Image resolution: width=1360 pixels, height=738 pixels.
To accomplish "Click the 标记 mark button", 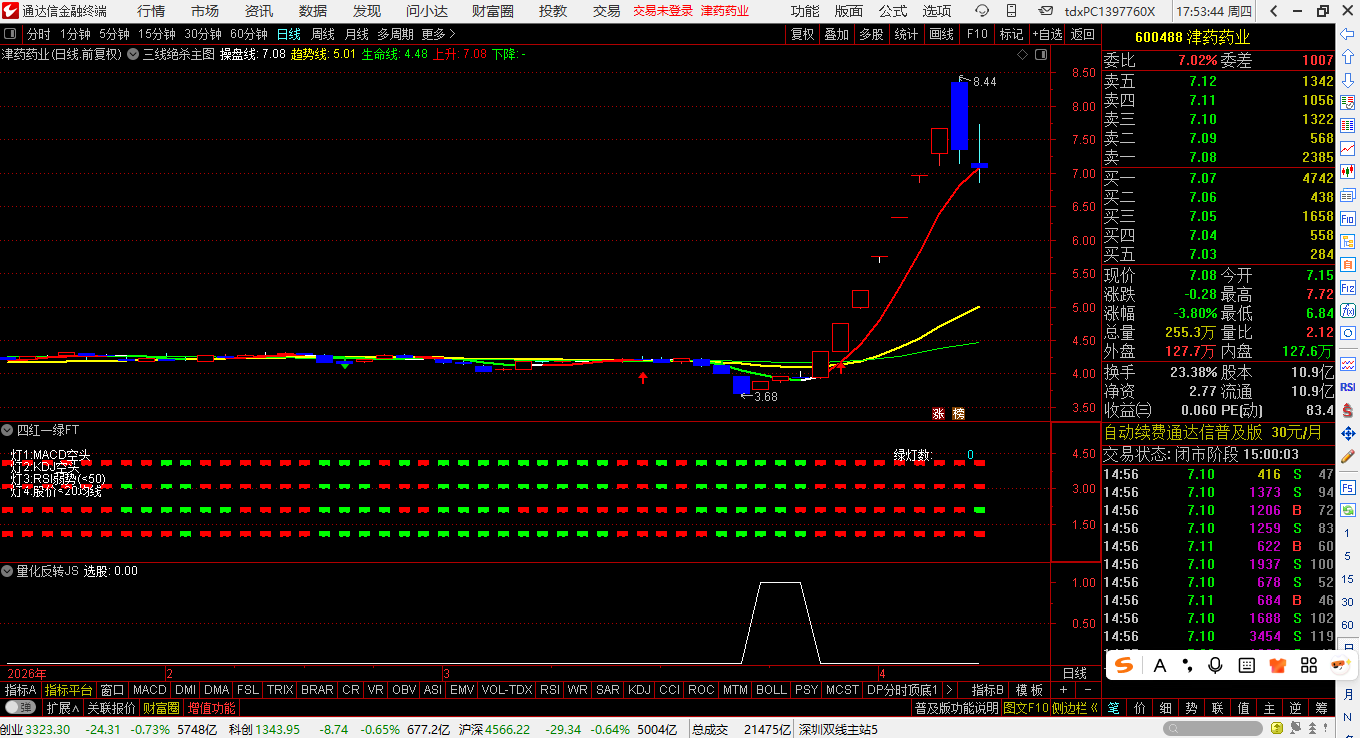I will click(x=1011, y=34).
